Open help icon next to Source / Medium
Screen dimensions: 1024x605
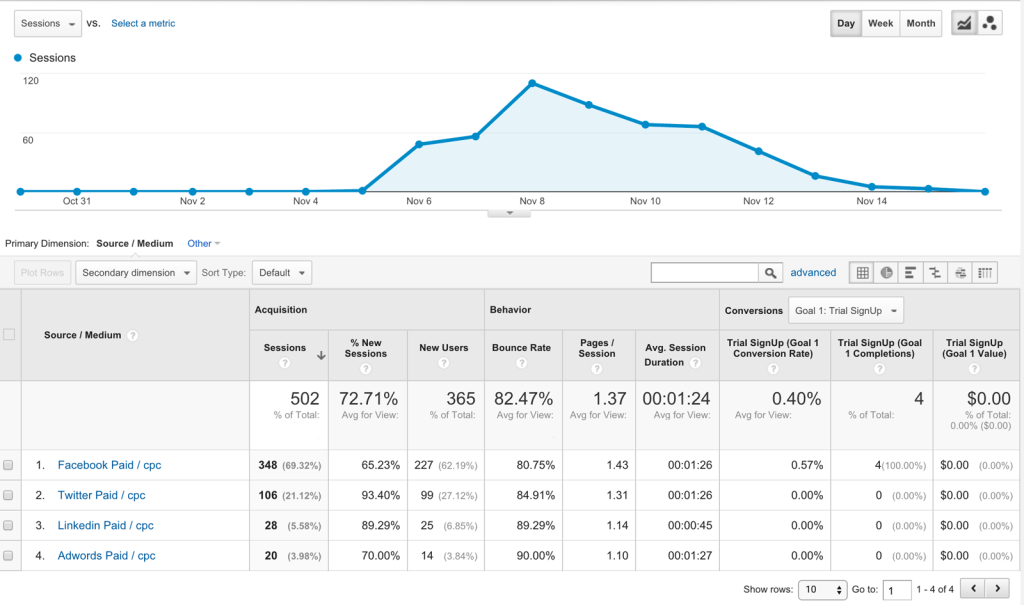pyautogui.click(x=133, y=335)
